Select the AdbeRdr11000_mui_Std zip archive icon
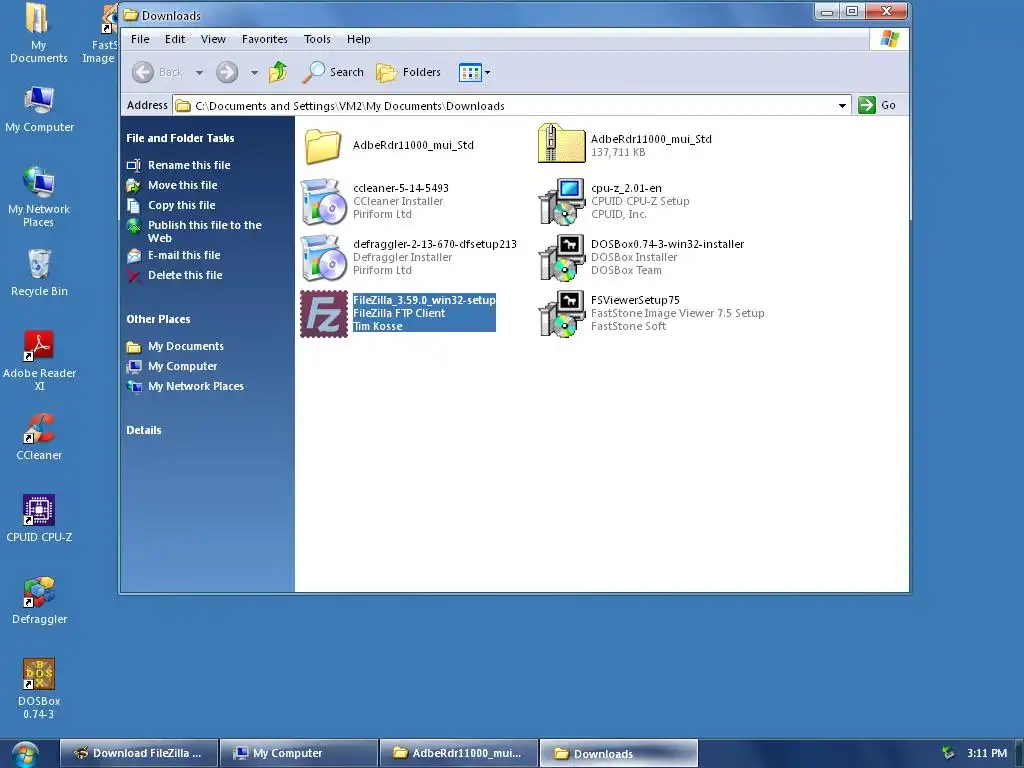 point(562,143)
